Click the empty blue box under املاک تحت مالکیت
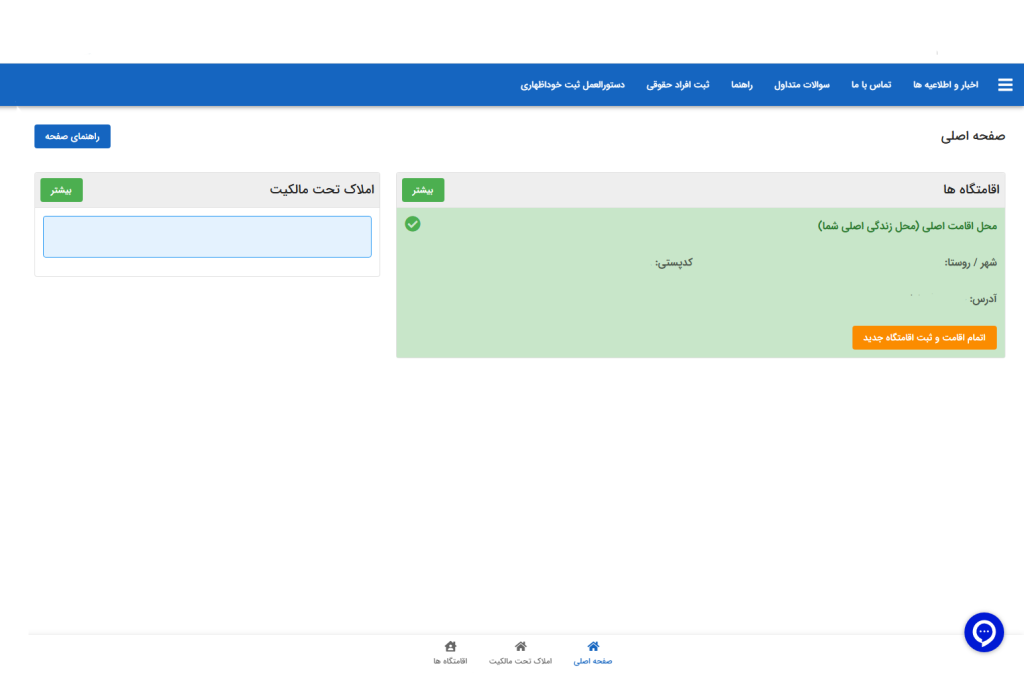 tap(207, 237)
